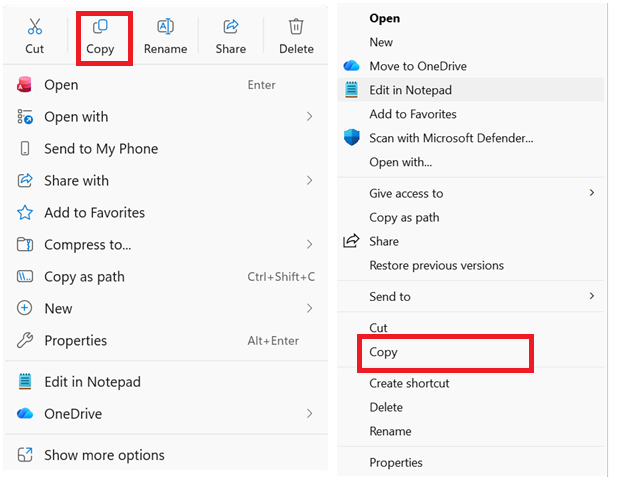Image resolution: width=629 pixels, height=483 pixels.
Task: Click the wrench icon for Properties
Action: 25,340
